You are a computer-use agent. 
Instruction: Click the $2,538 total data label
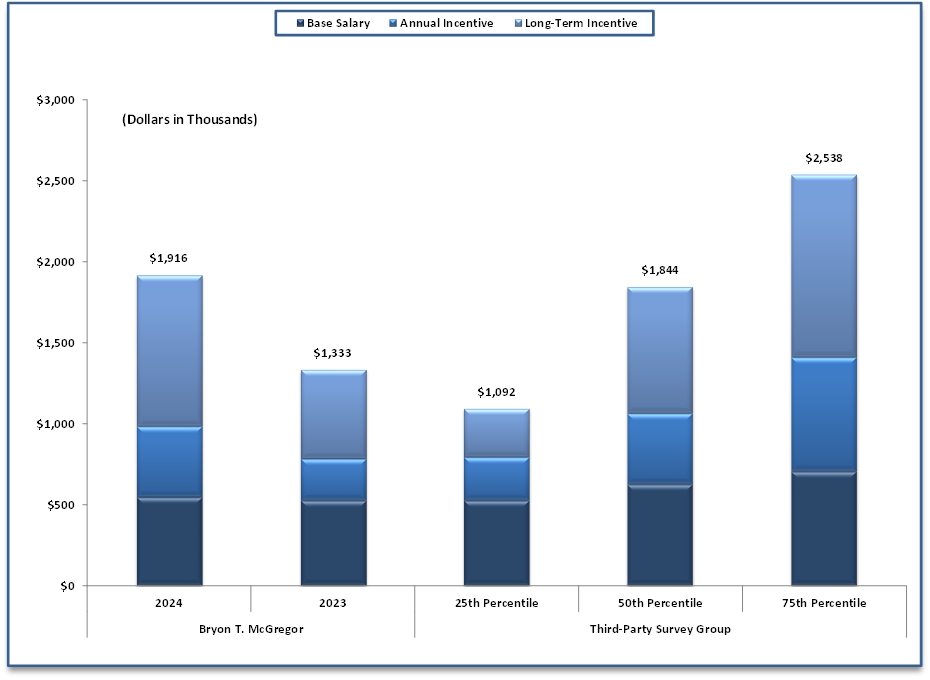click(x=824, y=158)
